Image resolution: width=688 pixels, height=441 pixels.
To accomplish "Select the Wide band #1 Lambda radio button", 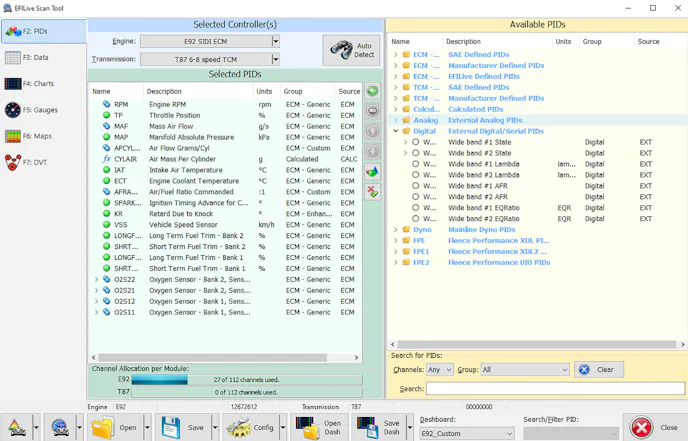I will coord(416,164).
